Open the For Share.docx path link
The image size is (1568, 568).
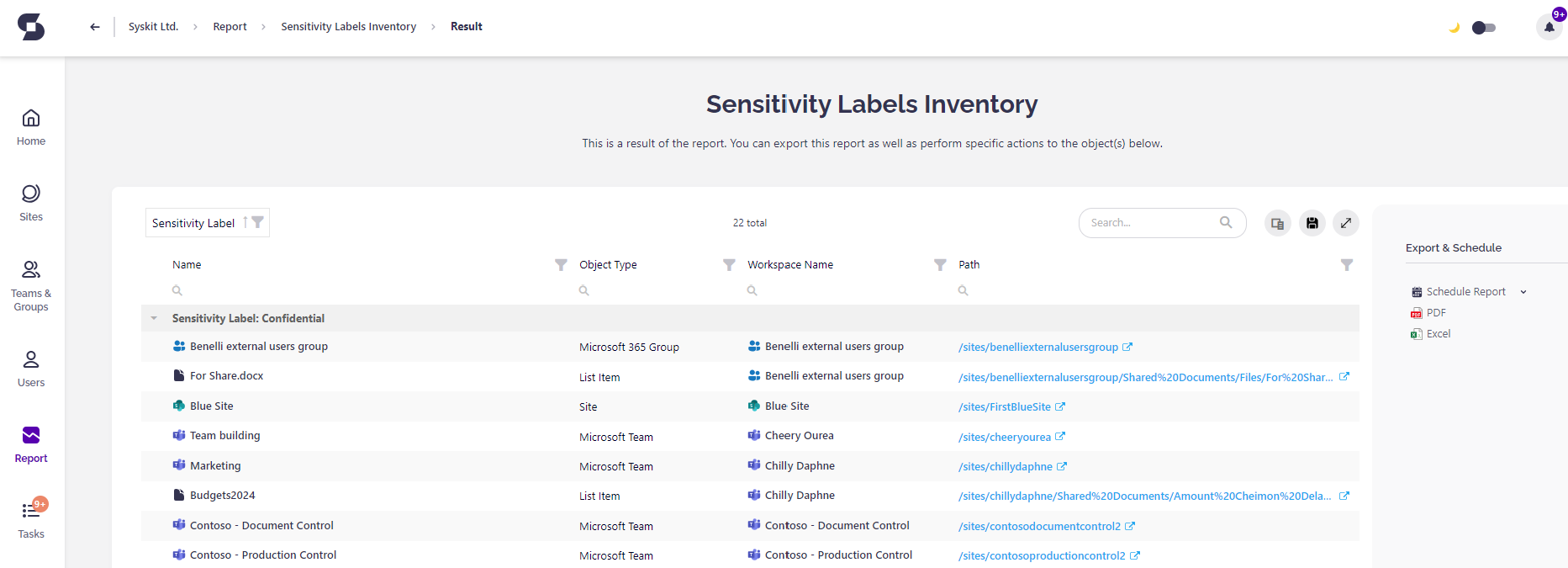[1146, 377]
